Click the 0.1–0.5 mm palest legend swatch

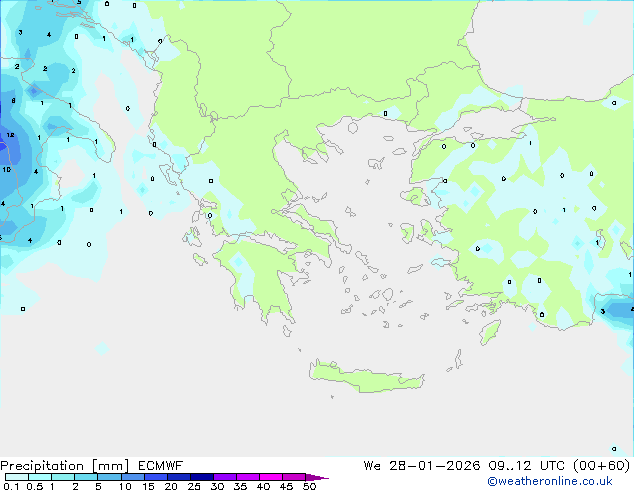(17, 477)
